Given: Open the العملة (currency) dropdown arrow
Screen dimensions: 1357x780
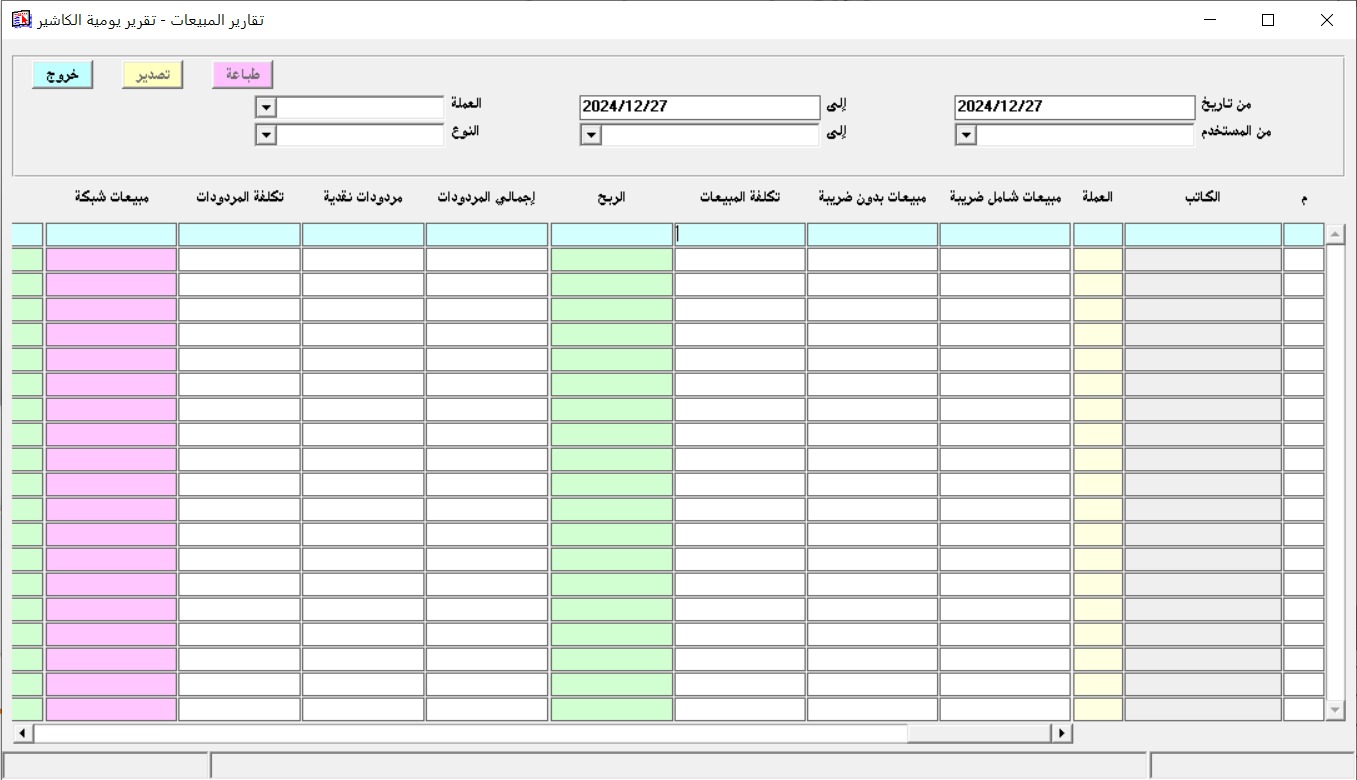Looking at the screenshot, I should click(x=266, y=108).
